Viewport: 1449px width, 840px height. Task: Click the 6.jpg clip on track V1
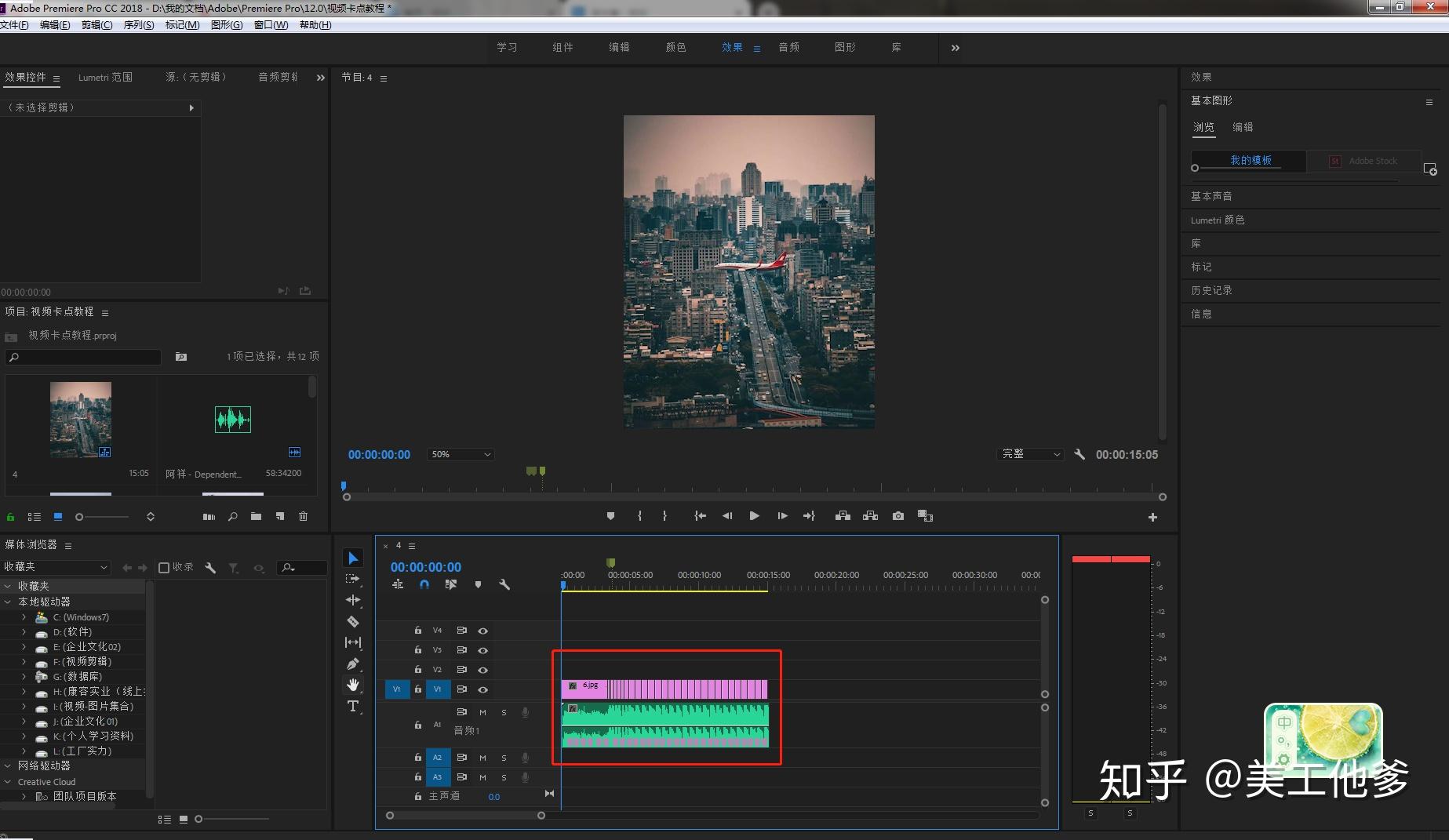[x=584, y=689]
